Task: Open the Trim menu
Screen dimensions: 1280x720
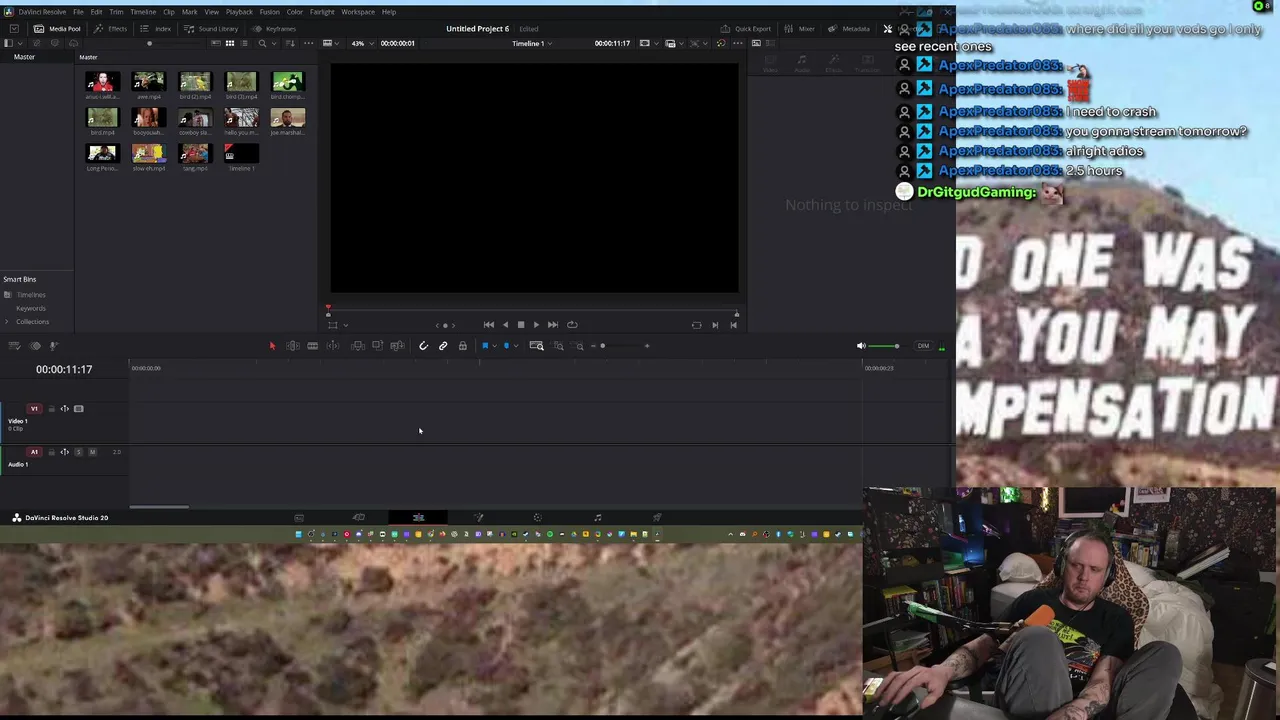Action: click(116, 12)
